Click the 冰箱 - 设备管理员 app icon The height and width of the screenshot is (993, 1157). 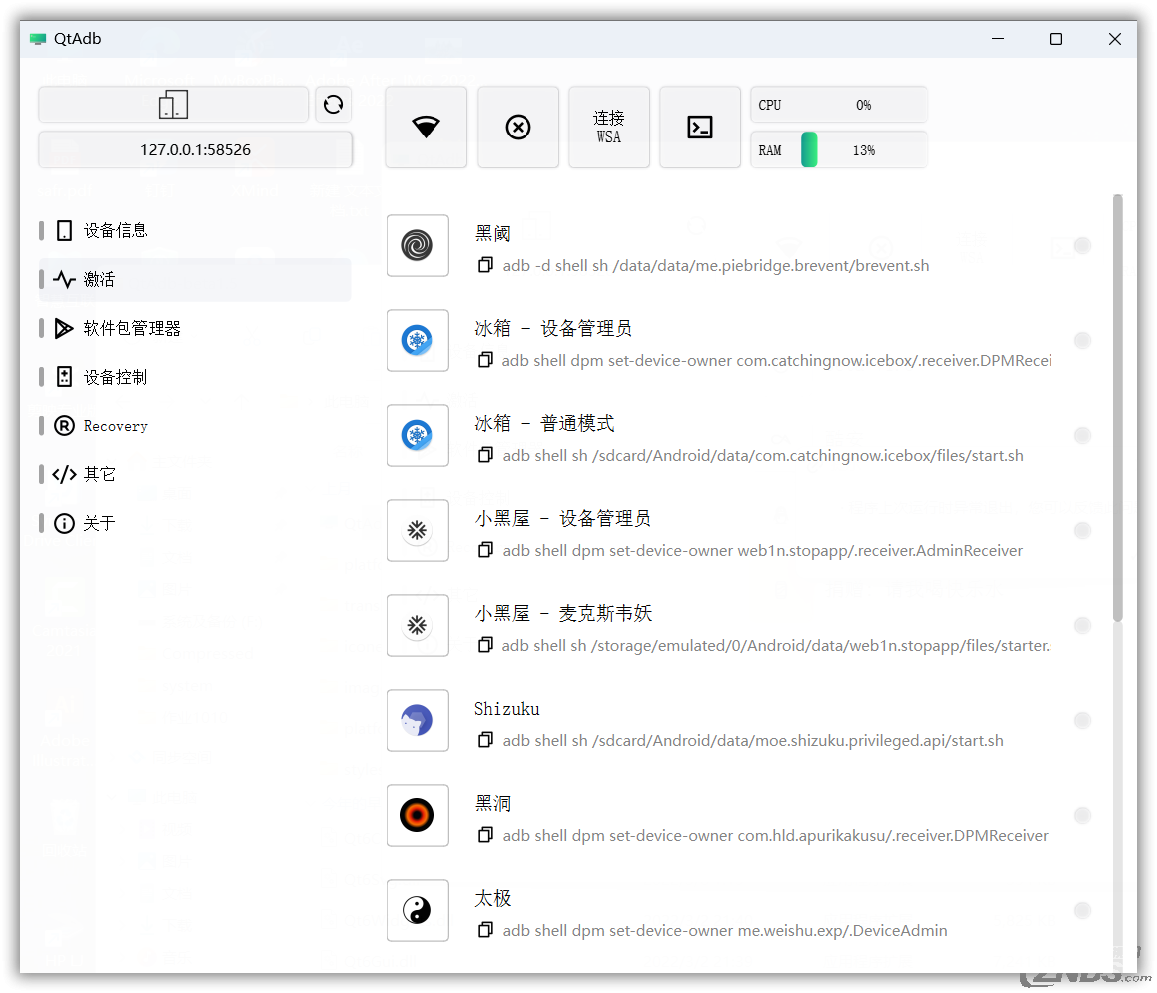(418, 341)
